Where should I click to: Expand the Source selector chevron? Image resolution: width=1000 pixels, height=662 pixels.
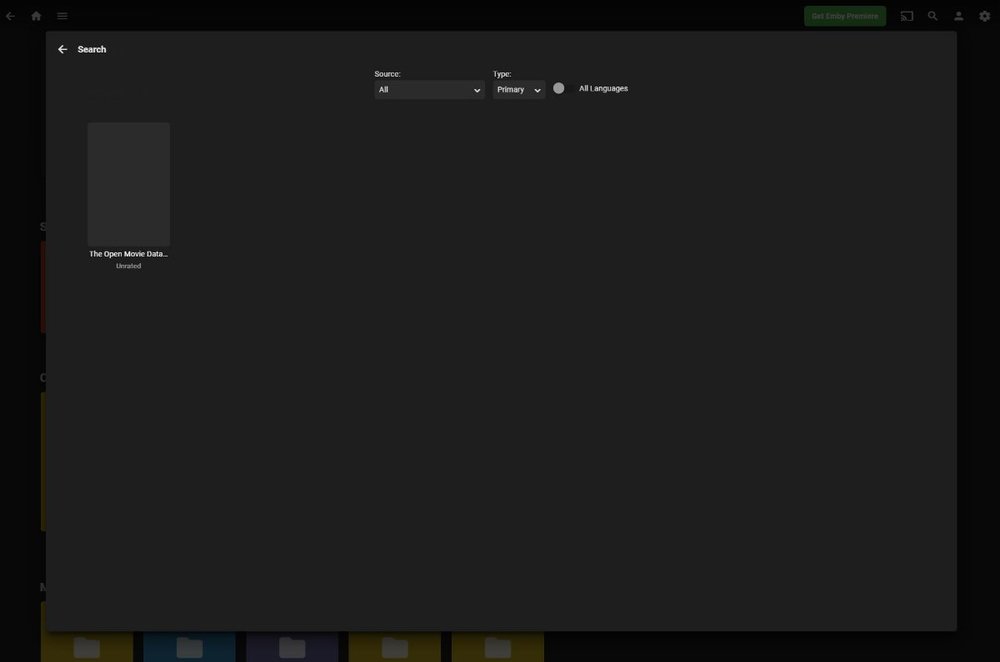coord(477,89)
